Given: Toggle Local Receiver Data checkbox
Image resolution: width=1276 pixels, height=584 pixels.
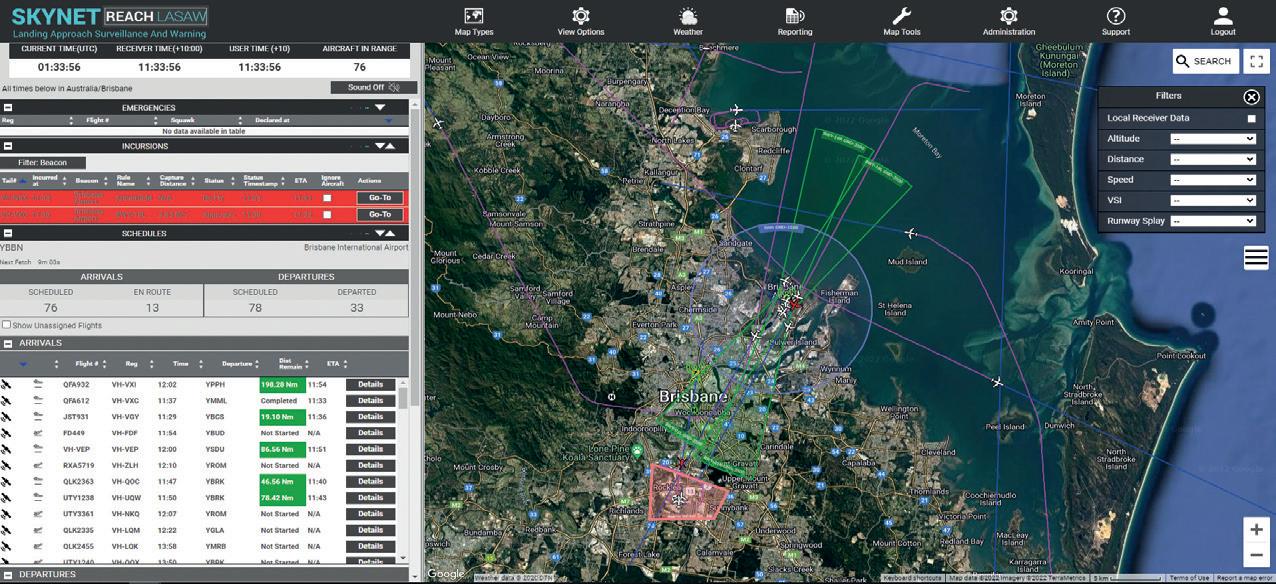Looking at the screenshot, I should (1251, 118).
